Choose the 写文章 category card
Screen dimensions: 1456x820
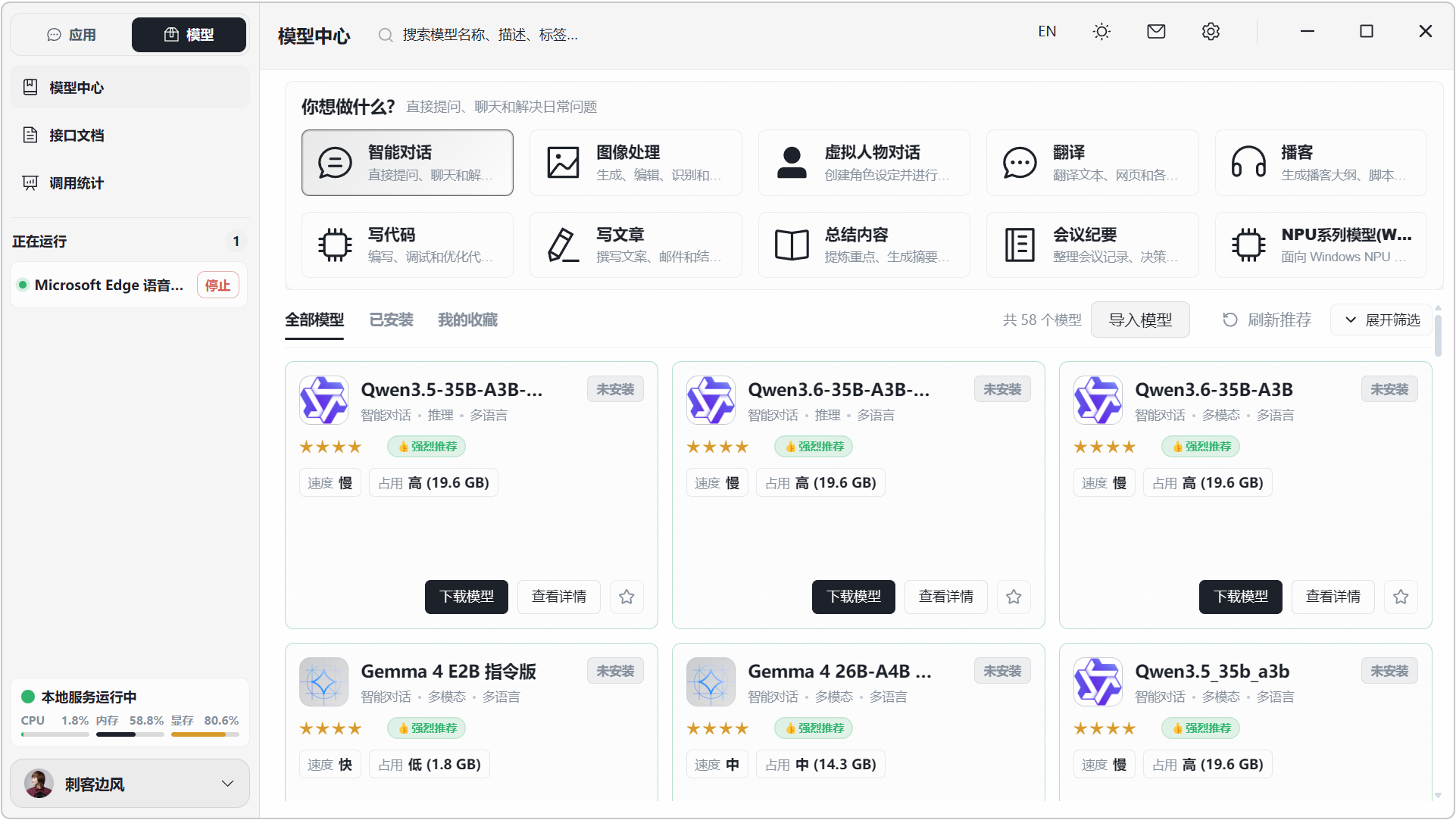point(636,245)
